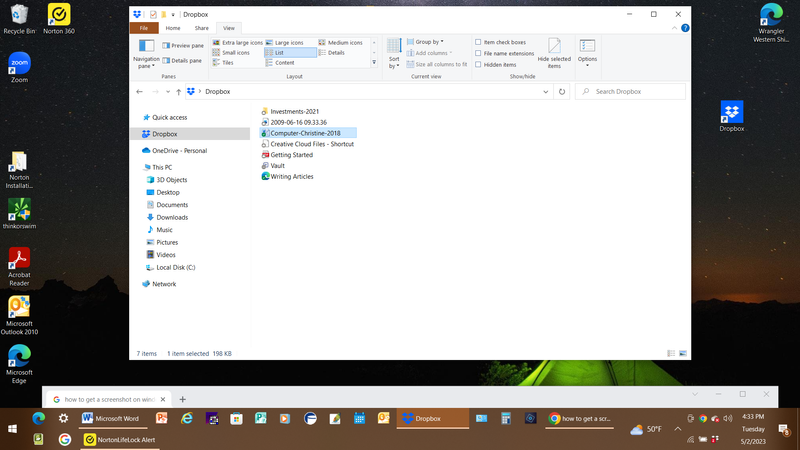The image size is (800, 450).
Task: Select the Vault item
Action: tap(273, 166)
